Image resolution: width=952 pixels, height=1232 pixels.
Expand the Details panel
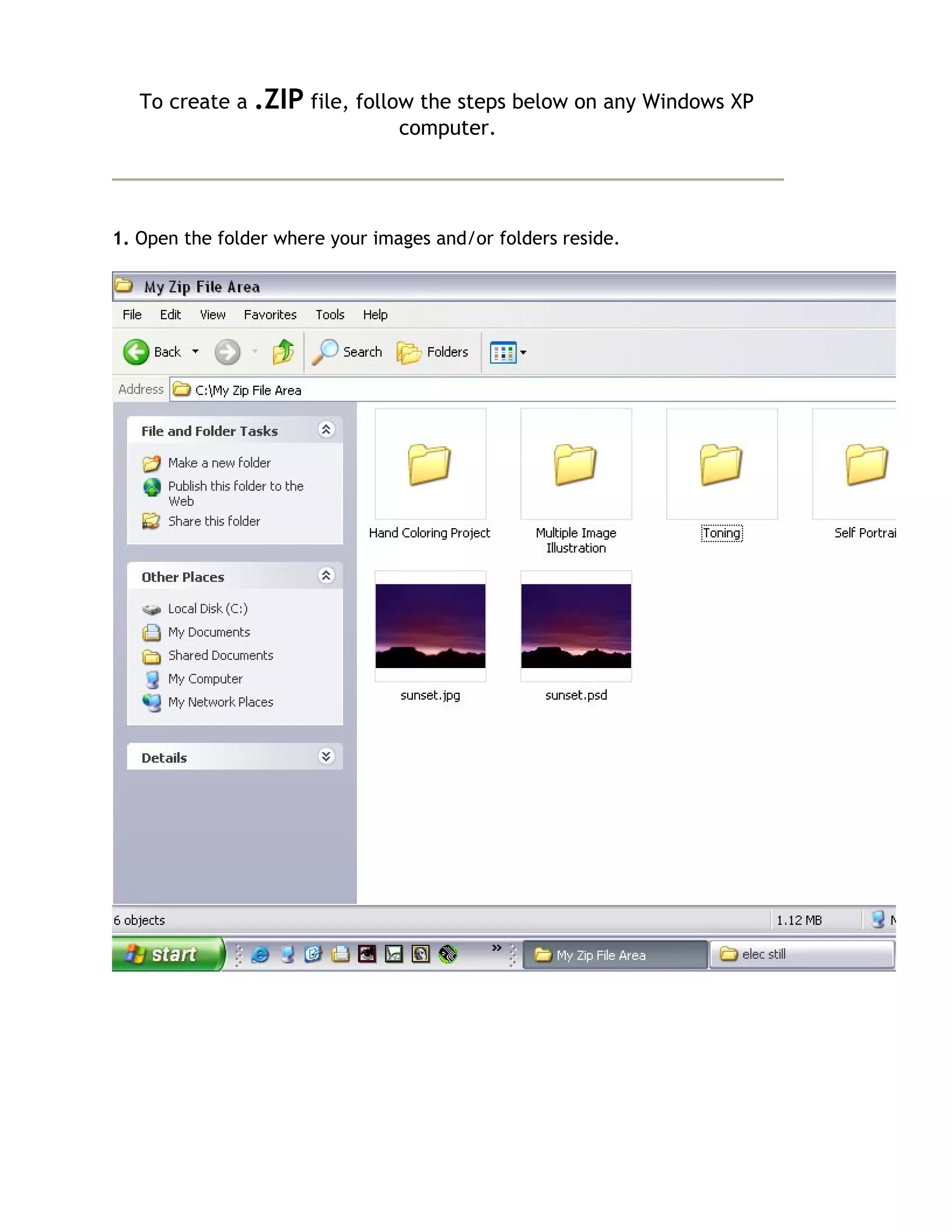pyautogui.click(x=326, y=756)
